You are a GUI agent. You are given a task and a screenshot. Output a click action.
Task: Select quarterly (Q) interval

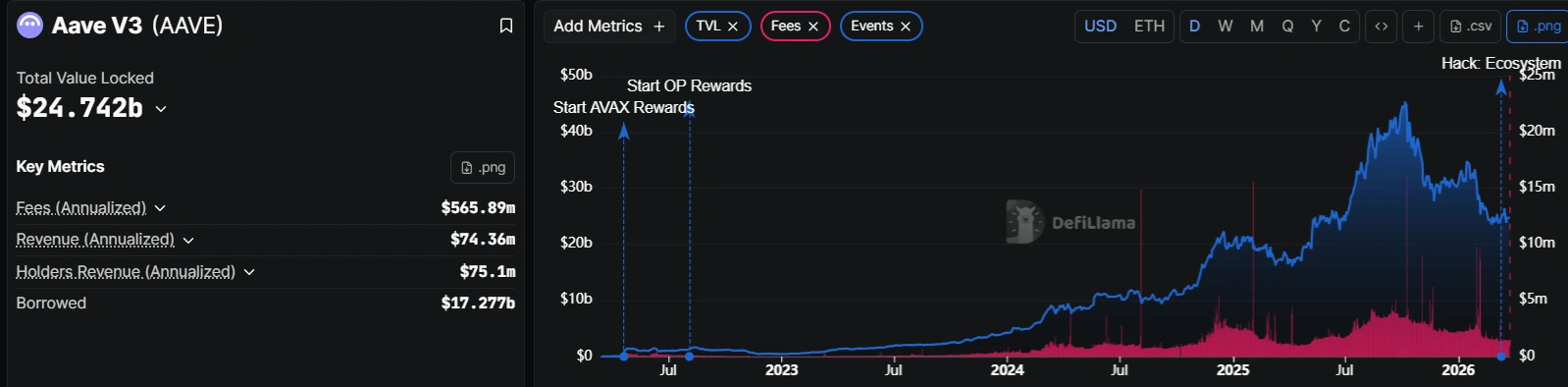pos(1287,27)
